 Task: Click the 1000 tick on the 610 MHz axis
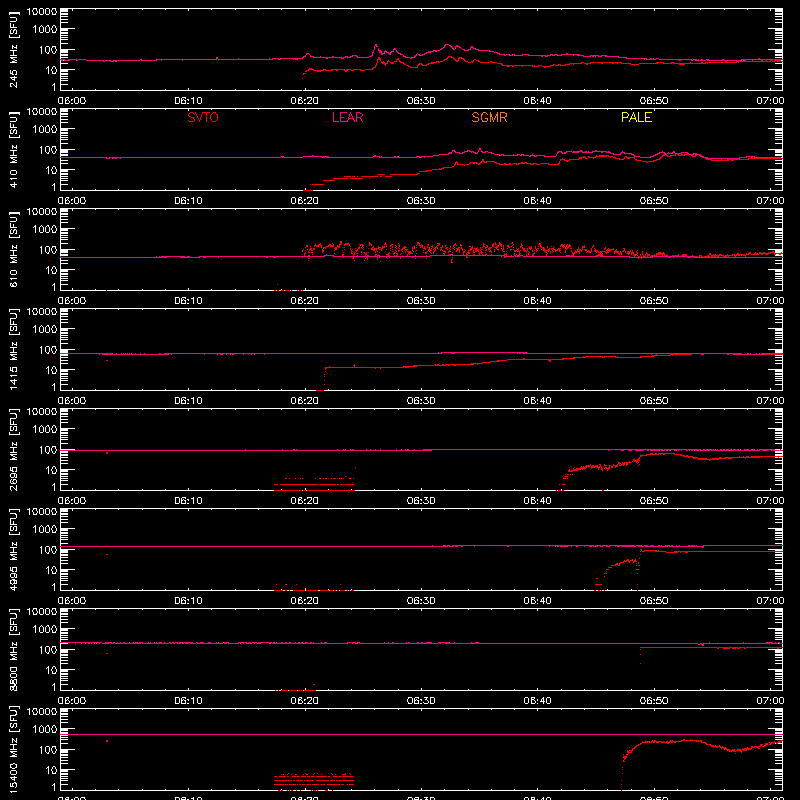coord(45,230)
